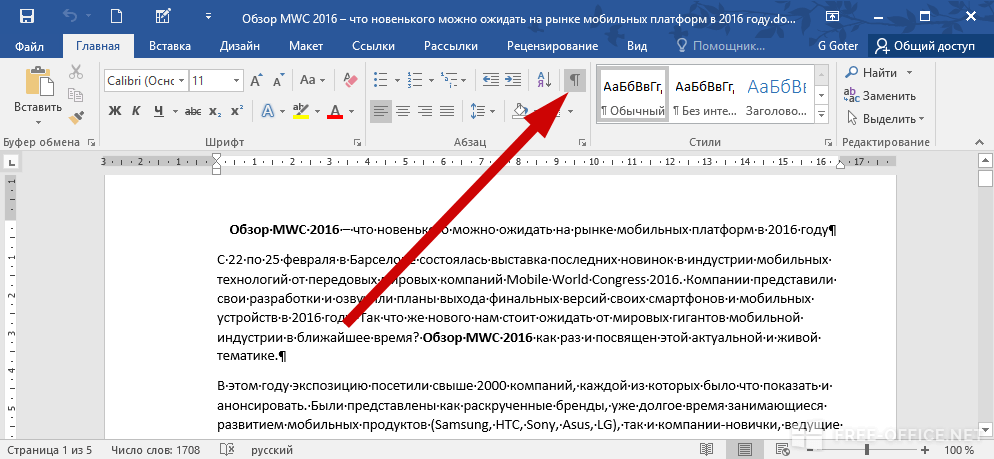Decrease font size with the shrink font icon

278,81
